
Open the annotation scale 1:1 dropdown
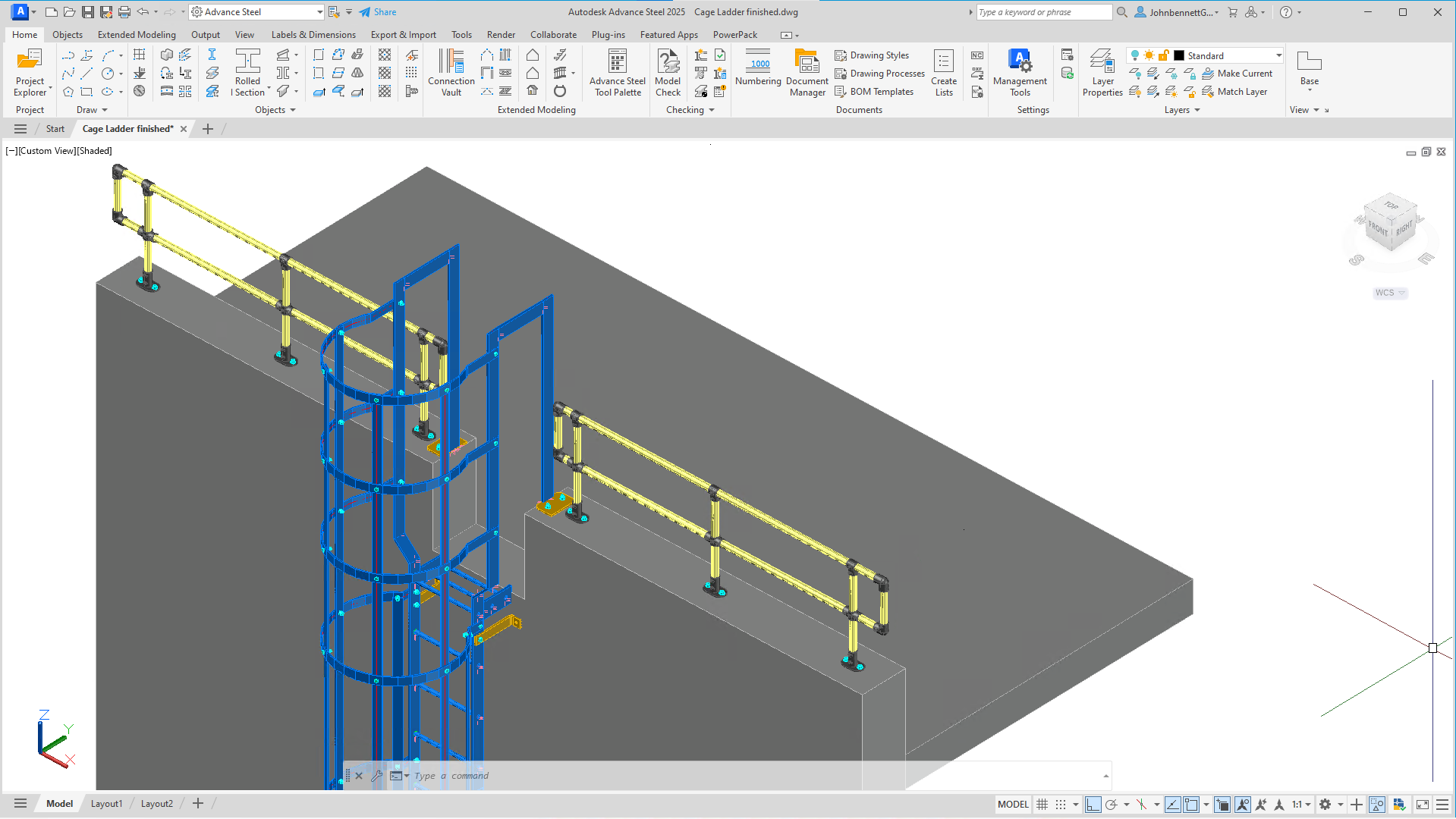(x=1302, y=805)
